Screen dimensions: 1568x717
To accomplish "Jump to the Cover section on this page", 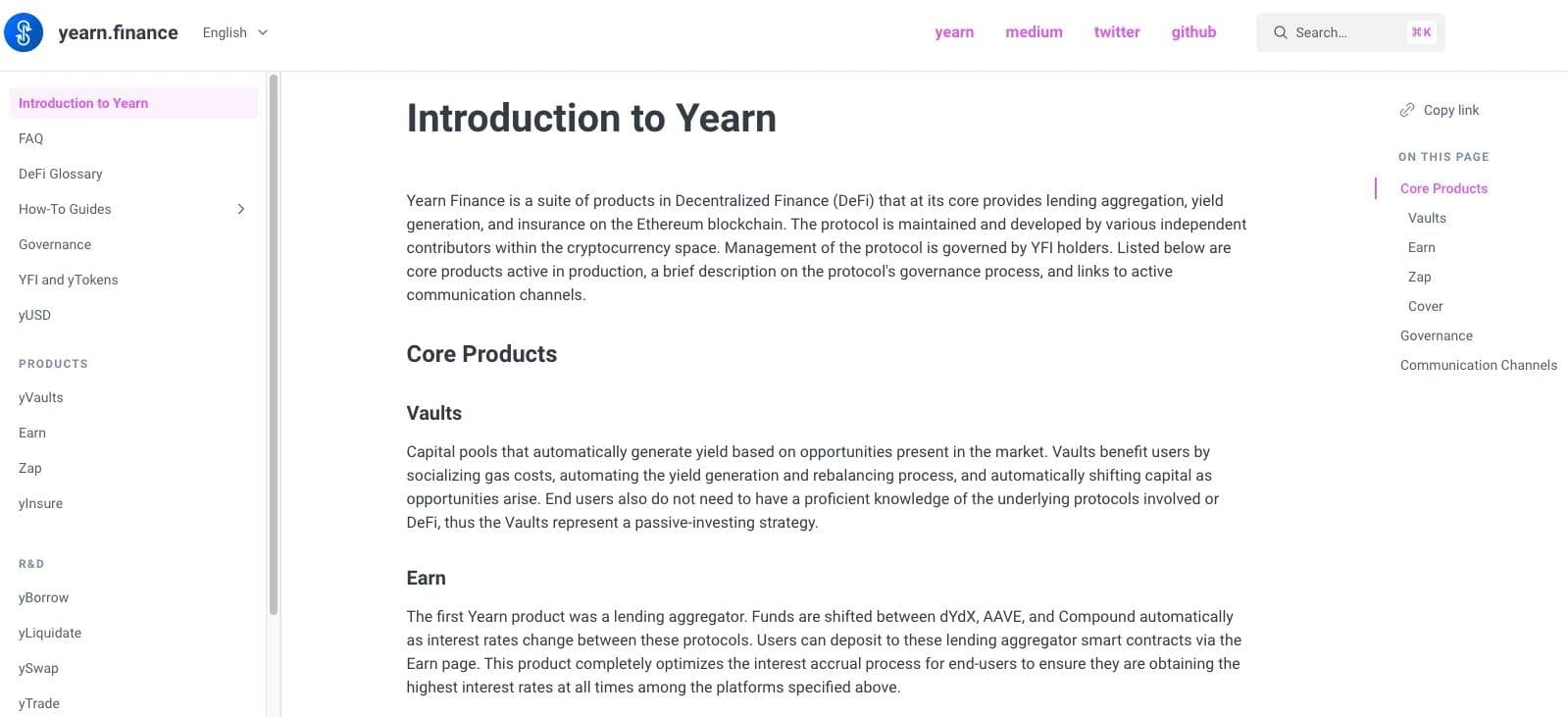I will tap(1424, 306).
